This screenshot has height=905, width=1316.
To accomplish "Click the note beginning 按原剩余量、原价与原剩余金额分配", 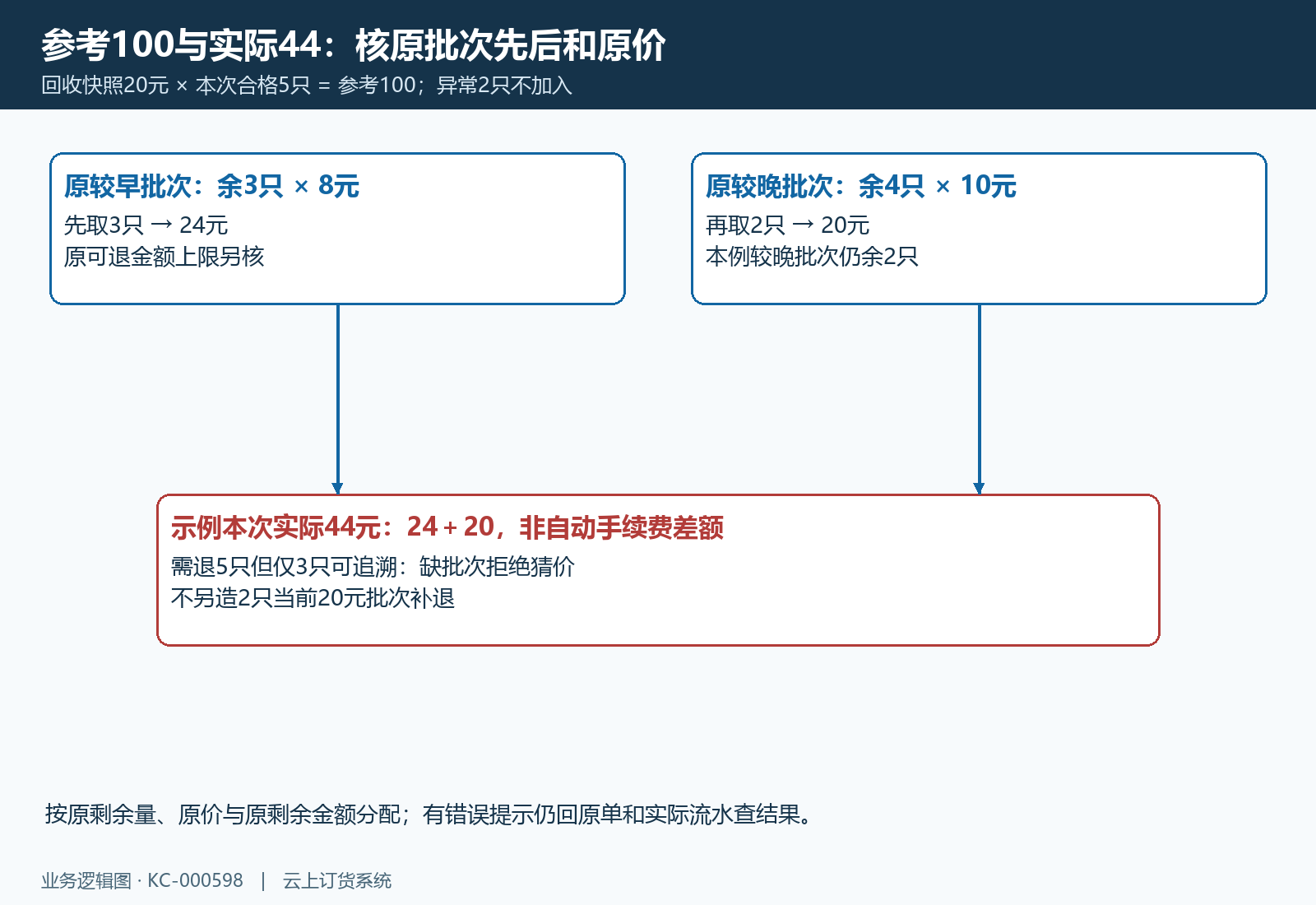I will pyautogui.click(x=429, y=814).
